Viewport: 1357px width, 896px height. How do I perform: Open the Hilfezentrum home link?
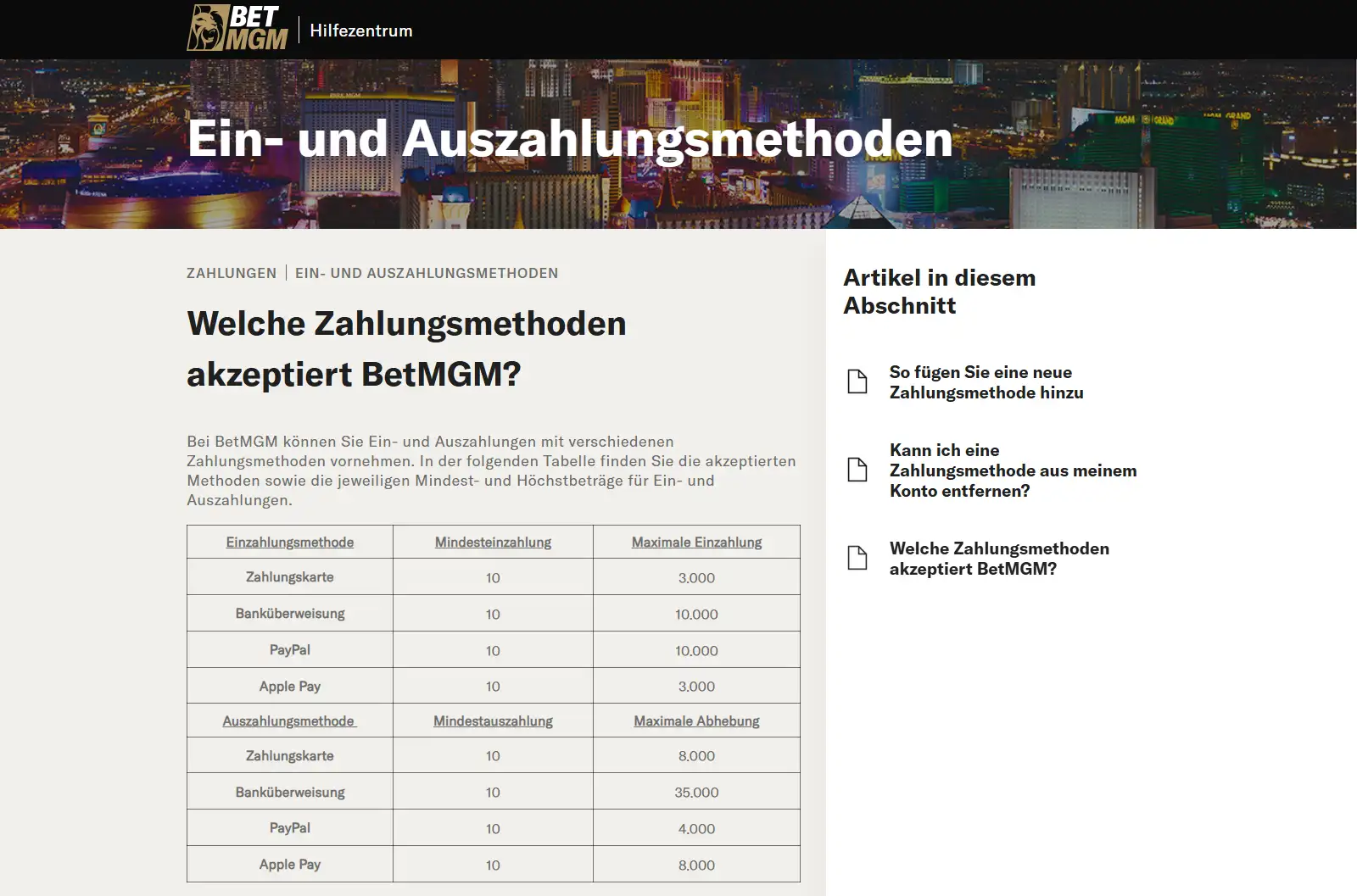[x=361, y=31]
